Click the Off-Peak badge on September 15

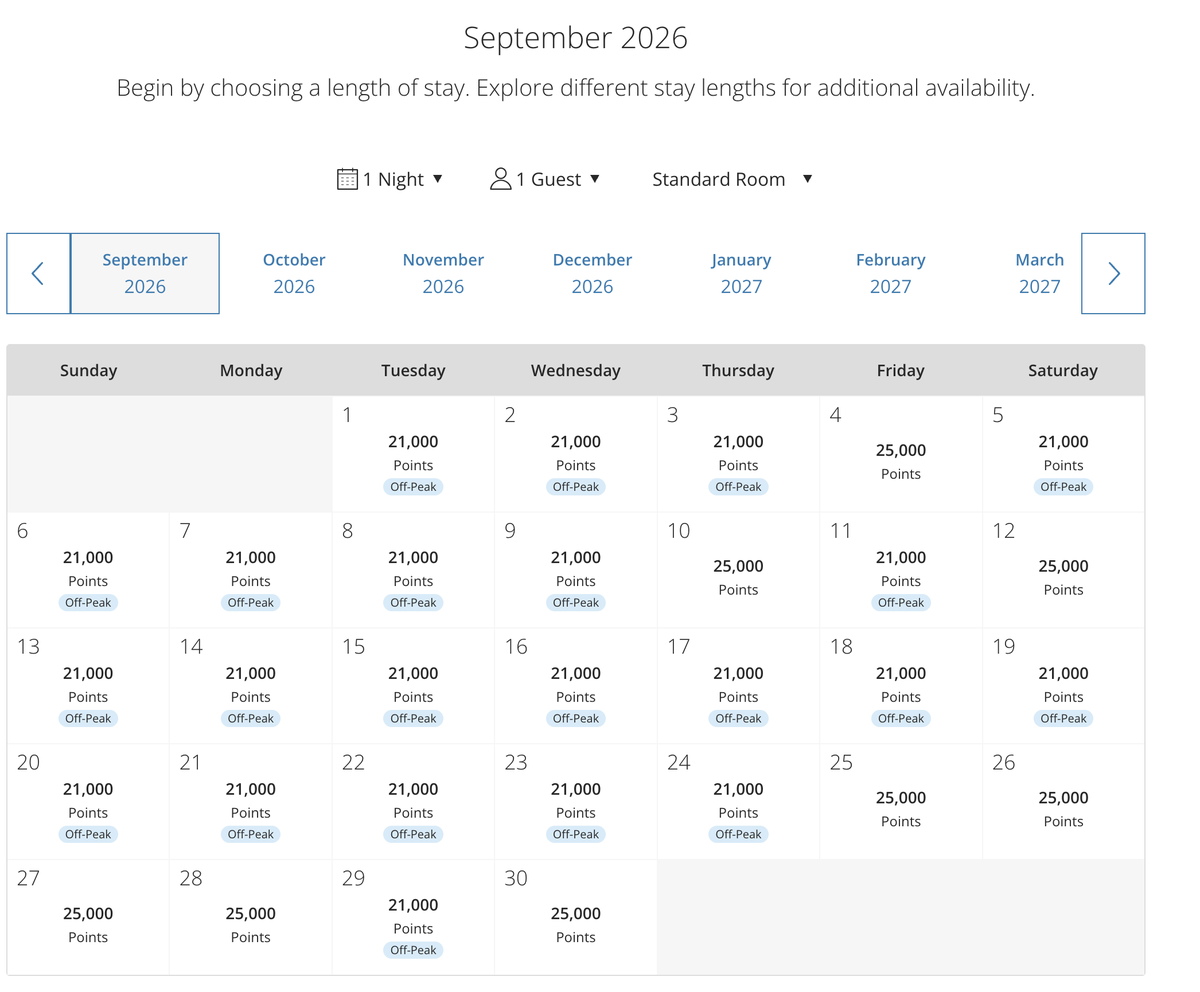tap(413, 718)
